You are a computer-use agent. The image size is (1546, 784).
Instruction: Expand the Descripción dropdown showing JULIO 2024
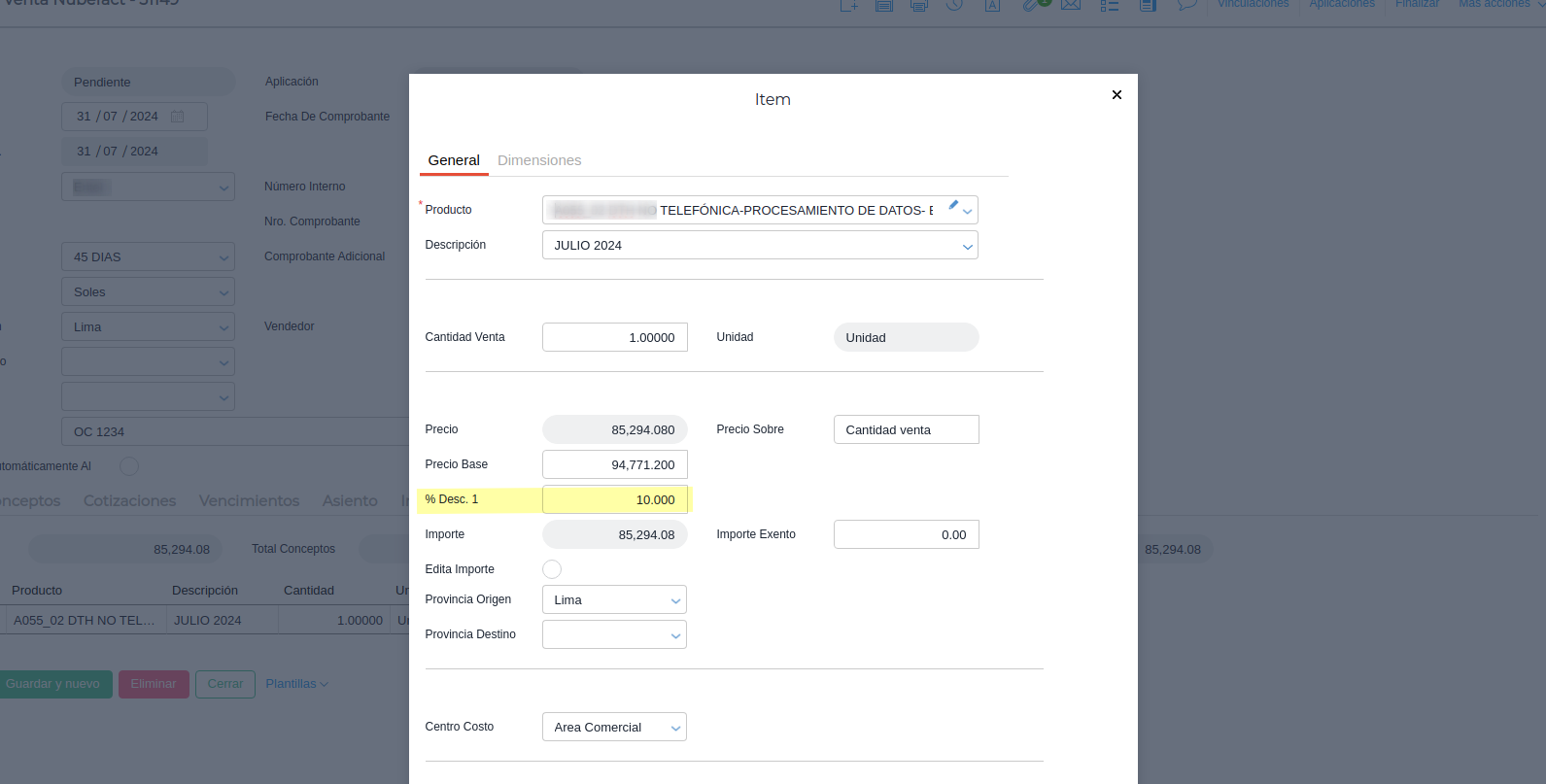pos(967,246)
